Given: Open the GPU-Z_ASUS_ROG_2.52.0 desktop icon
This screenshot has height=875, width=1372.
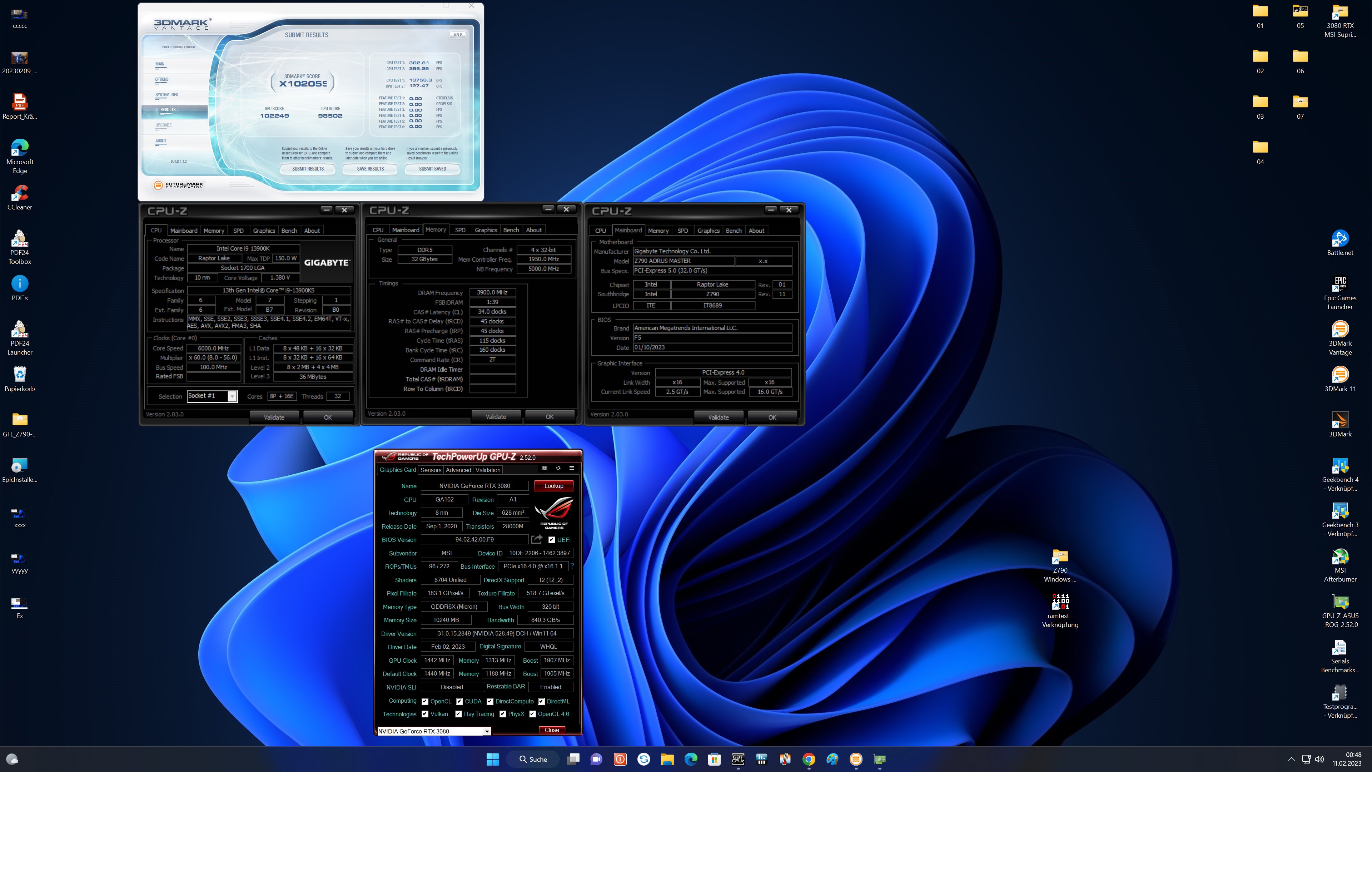Looking at the screenshot, I should point(1339,611).
